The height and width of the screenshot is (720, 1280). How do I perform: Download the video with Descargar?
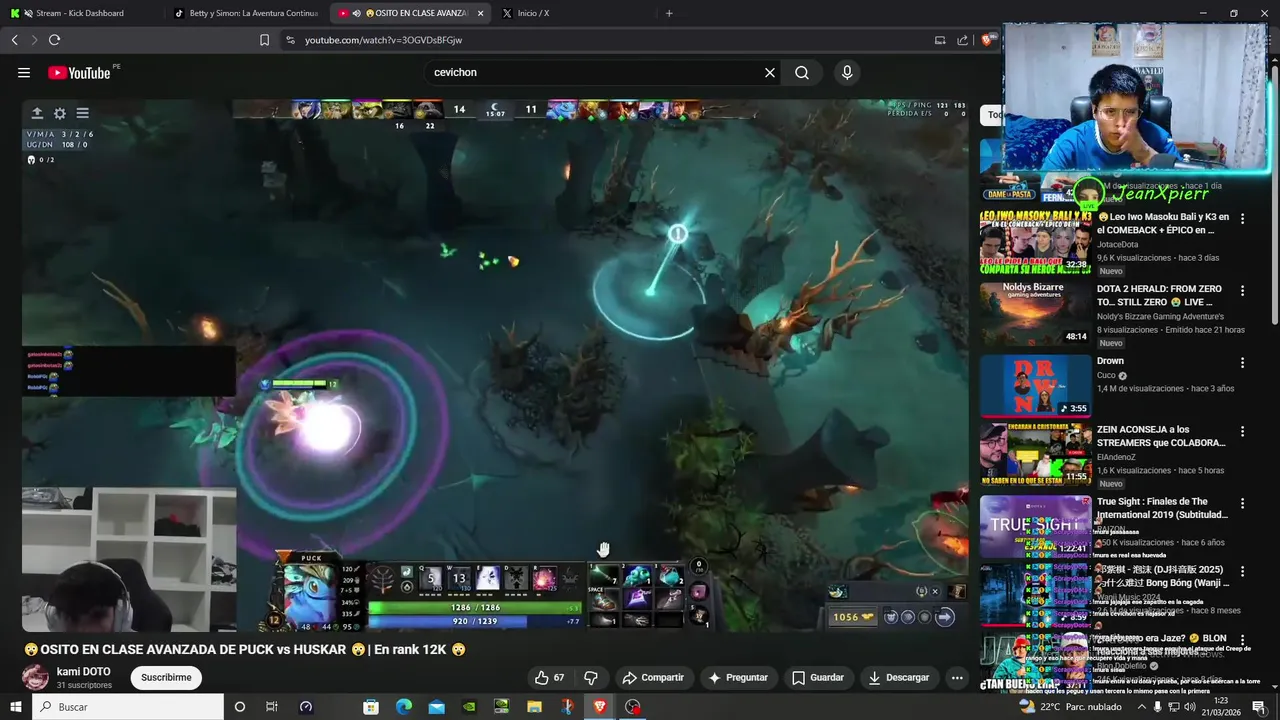(x=899, y=677)
